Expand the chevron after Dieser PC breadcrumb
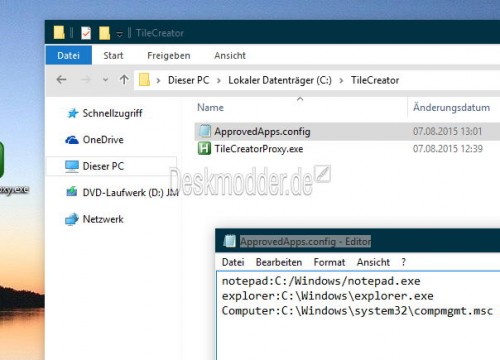Image resolution: width=500 pixels, height=360 pixels. point(219,80)
